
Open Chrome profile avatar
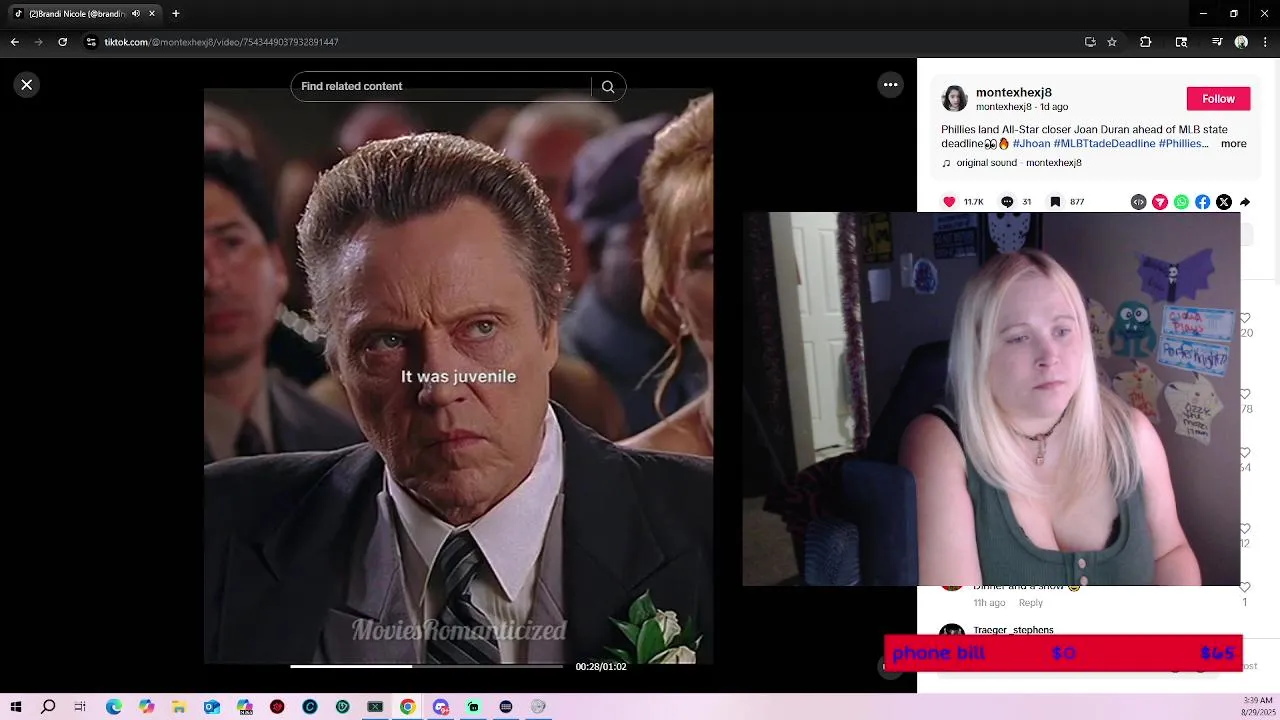point(1241,42)
